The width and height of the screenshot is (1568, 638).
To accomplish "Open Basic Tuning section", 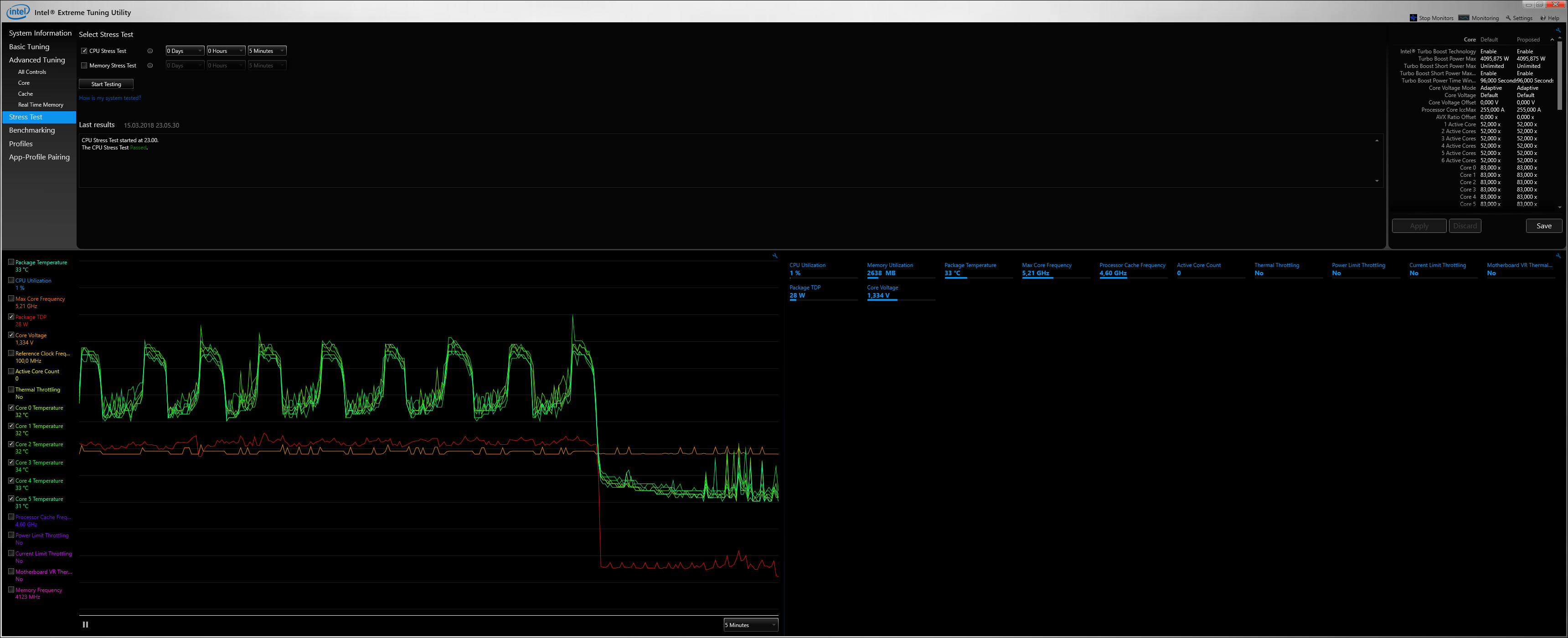I will 29,46.
